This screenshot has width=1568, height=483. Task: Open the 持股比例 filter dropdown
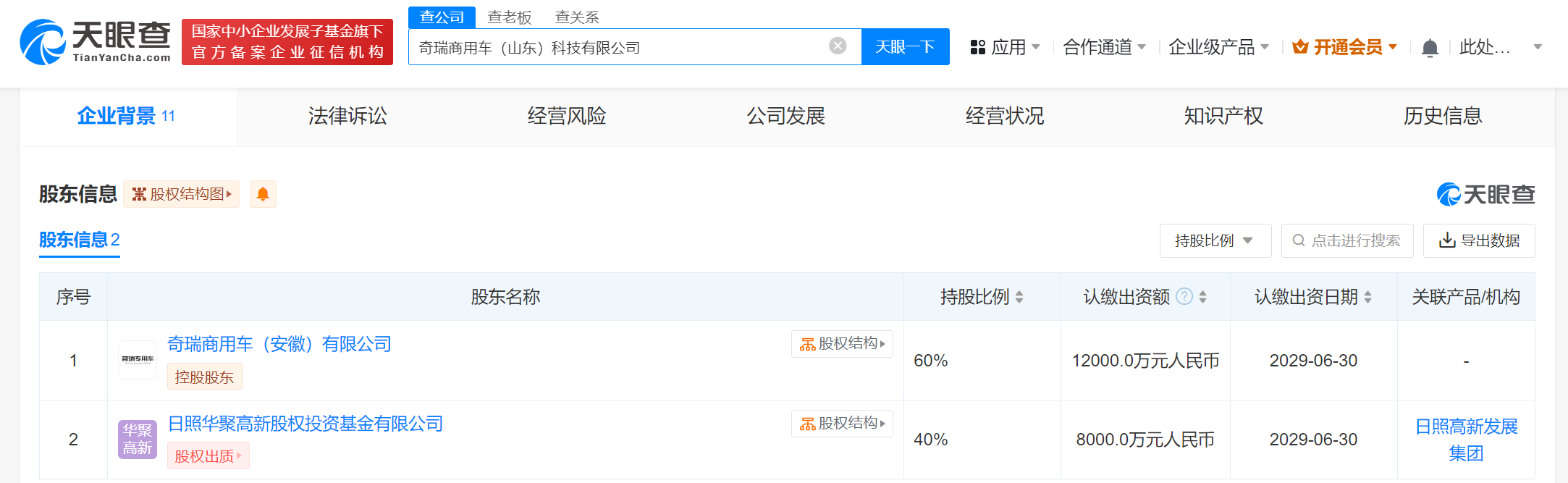1215,240
